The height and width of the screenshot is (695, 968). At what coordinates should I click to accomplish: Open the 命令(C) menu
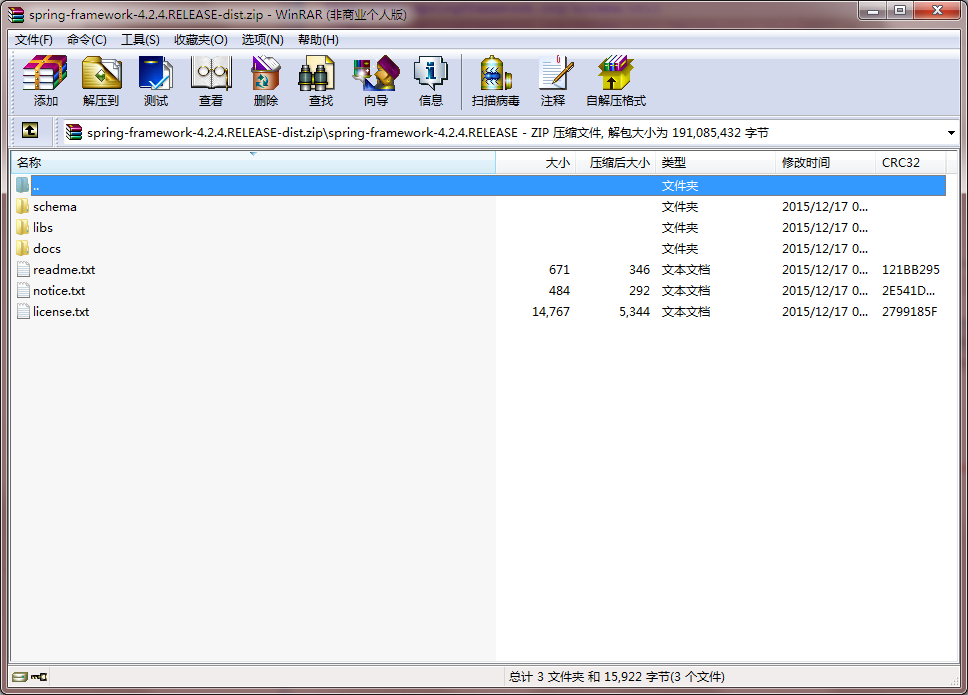pyautogui.click(x=87, y=40)
